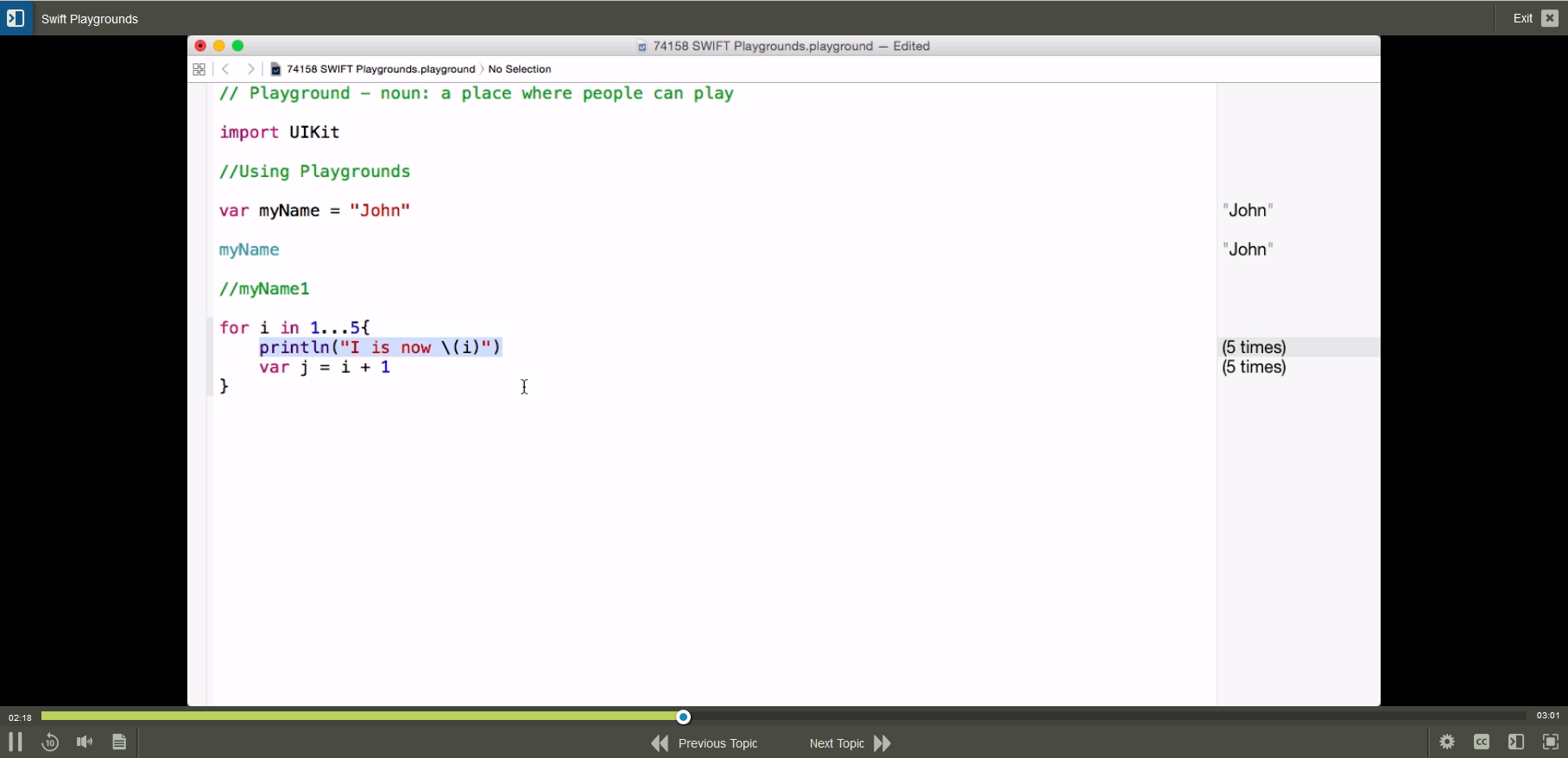Image resolution: width=1568 pixels, height=758 pixels.
Task: Click the var myName = "John" line
Action: point(315,211)
